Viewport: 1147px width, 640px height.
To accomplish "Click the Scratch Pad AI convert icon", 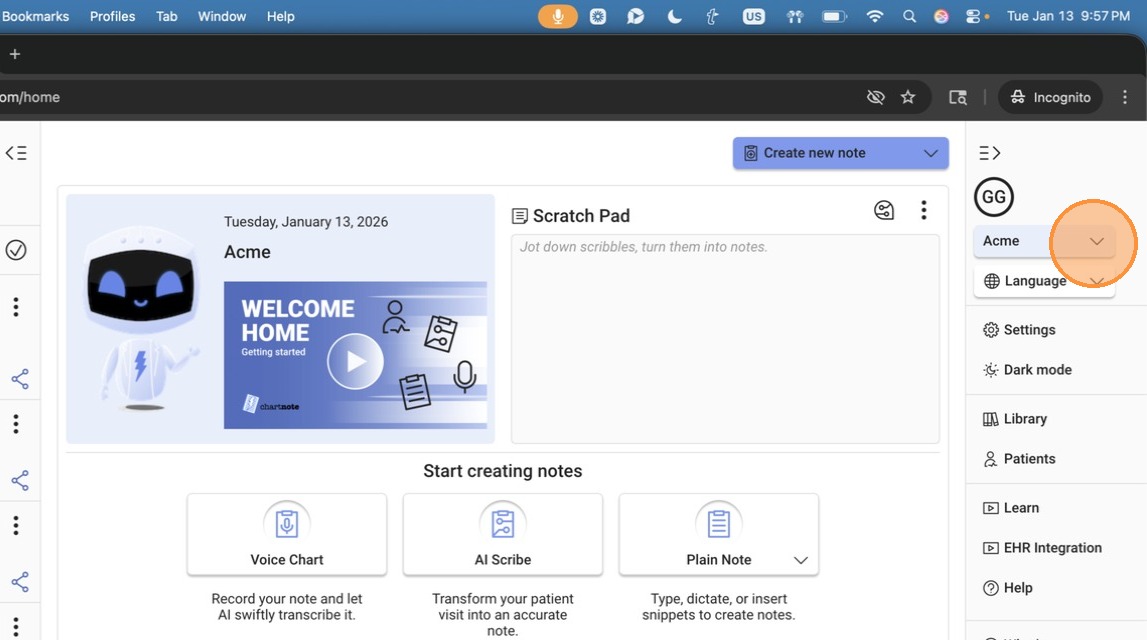I will 884,211.
